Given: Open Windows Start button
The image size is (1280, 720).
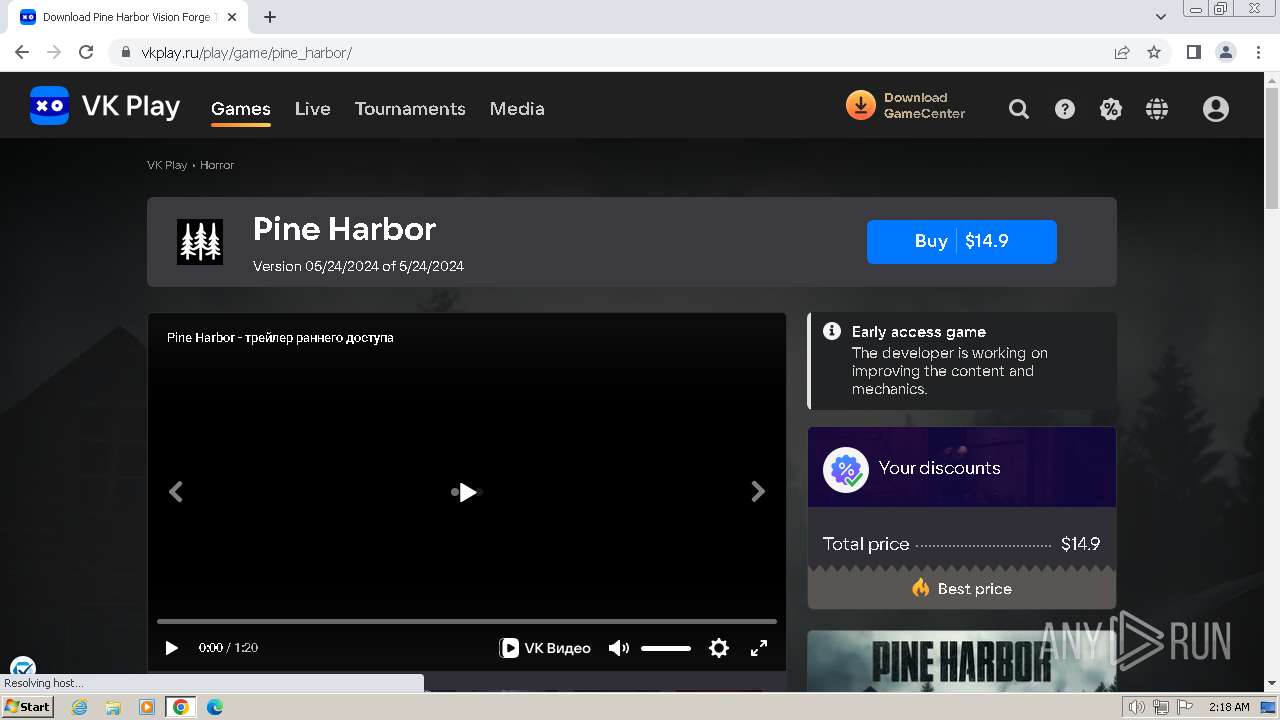Looking at the screenshot, I should (x=27, y=707).
